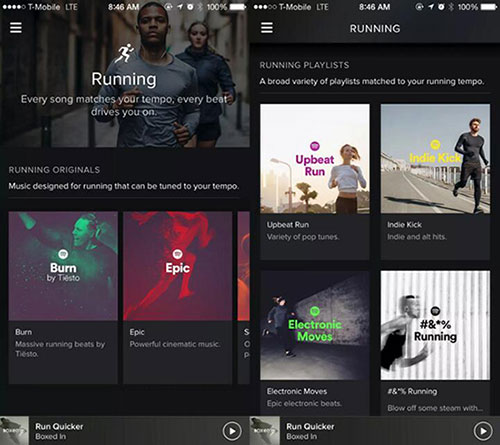Tap the large Running heading on hero
The height and width of the screenshot is (445, 500).
124,79
